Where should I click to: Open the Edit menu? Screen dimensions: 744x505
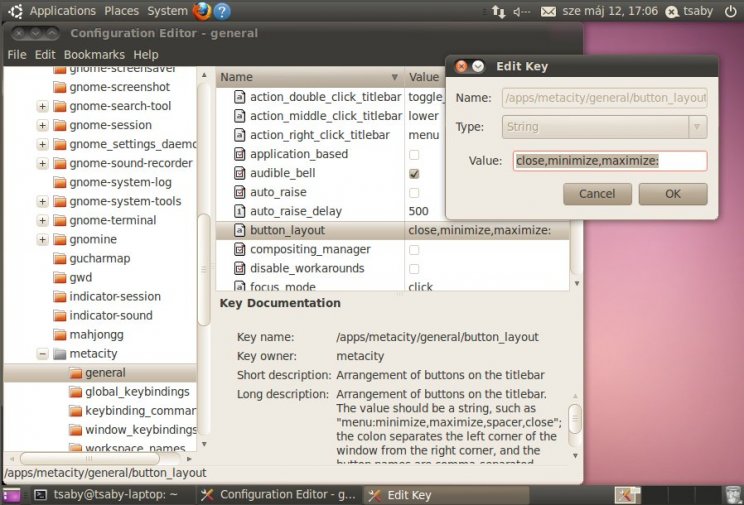coord(45,55)
